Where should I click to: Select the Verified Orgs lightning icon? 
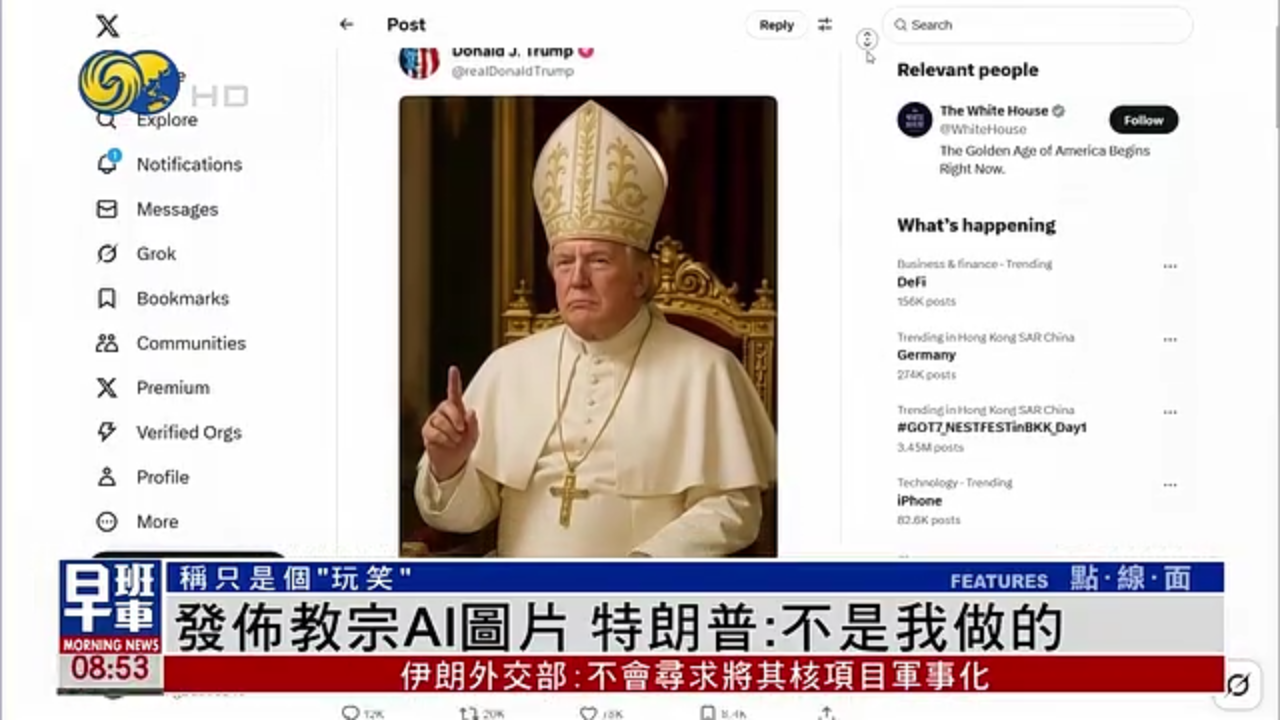[x=107, y=432]
